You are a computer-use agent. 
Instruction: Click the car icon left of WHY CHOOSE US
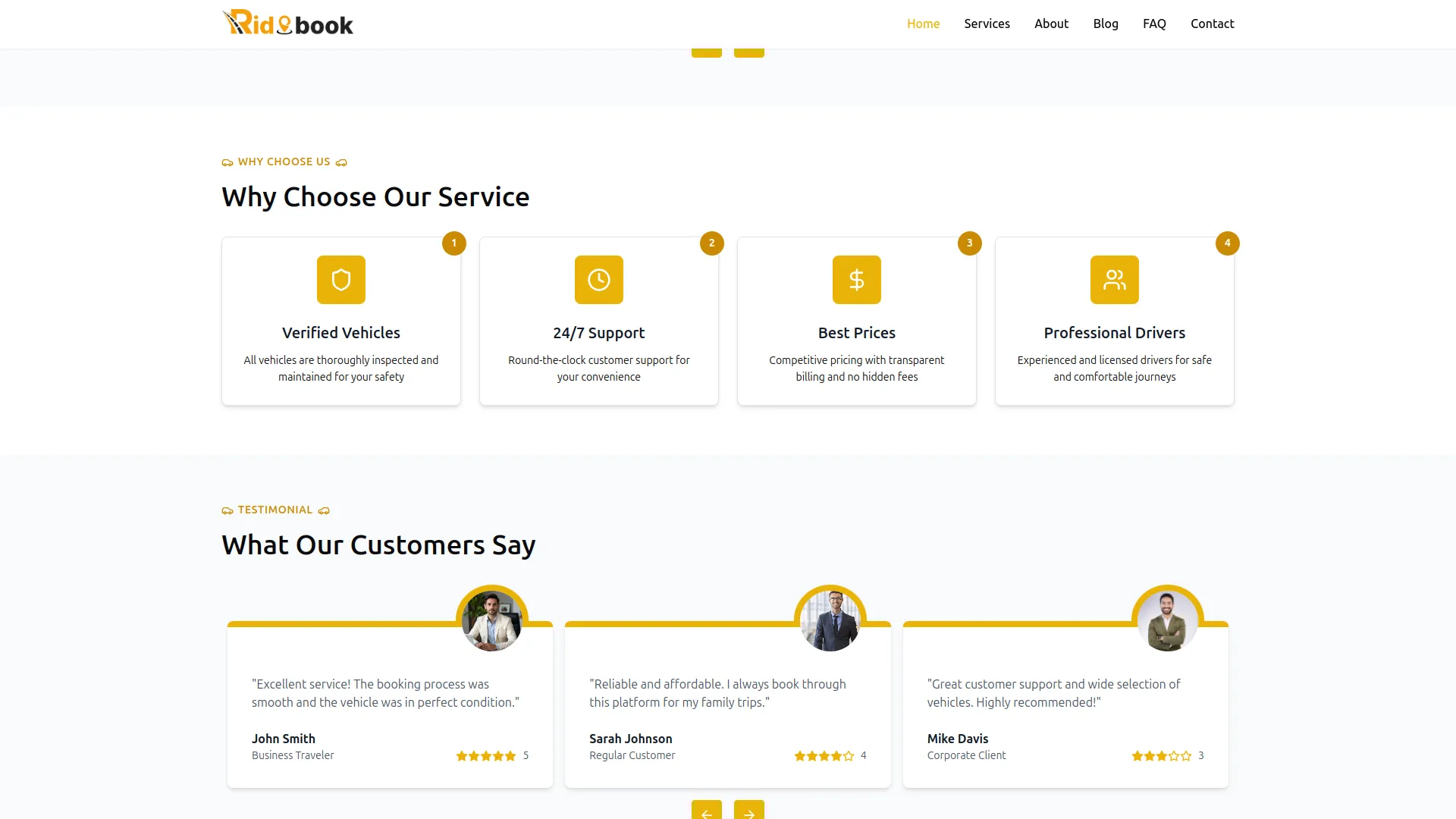(227, 162)
